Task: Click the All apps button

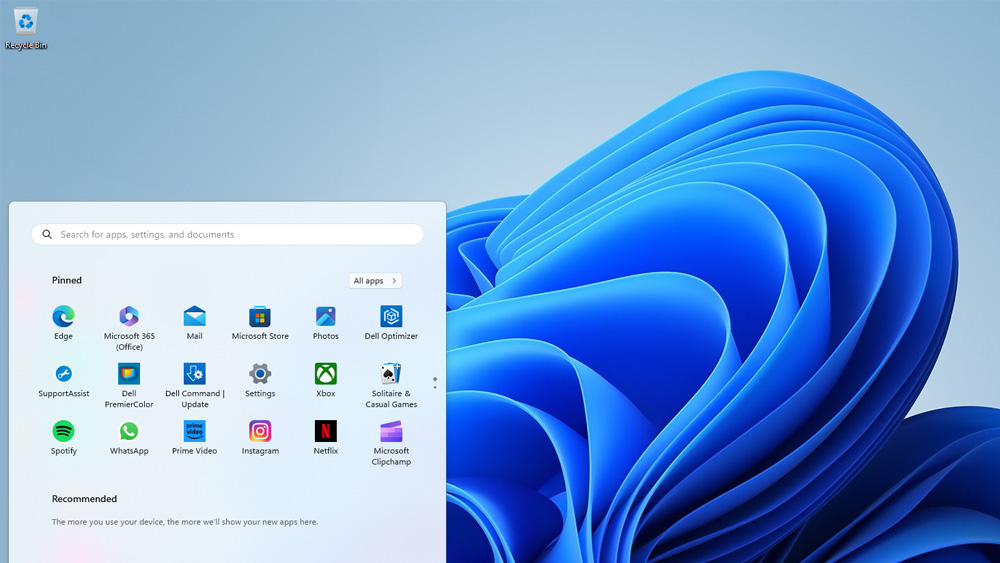Action: tap(375, 281)
